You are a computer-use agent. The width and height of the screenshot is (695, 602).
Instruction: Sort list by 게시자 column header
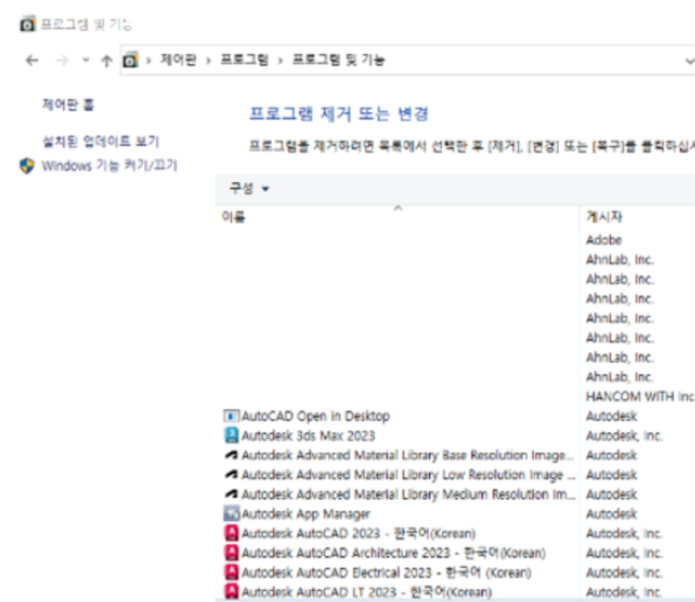click(x=604, y=217)
